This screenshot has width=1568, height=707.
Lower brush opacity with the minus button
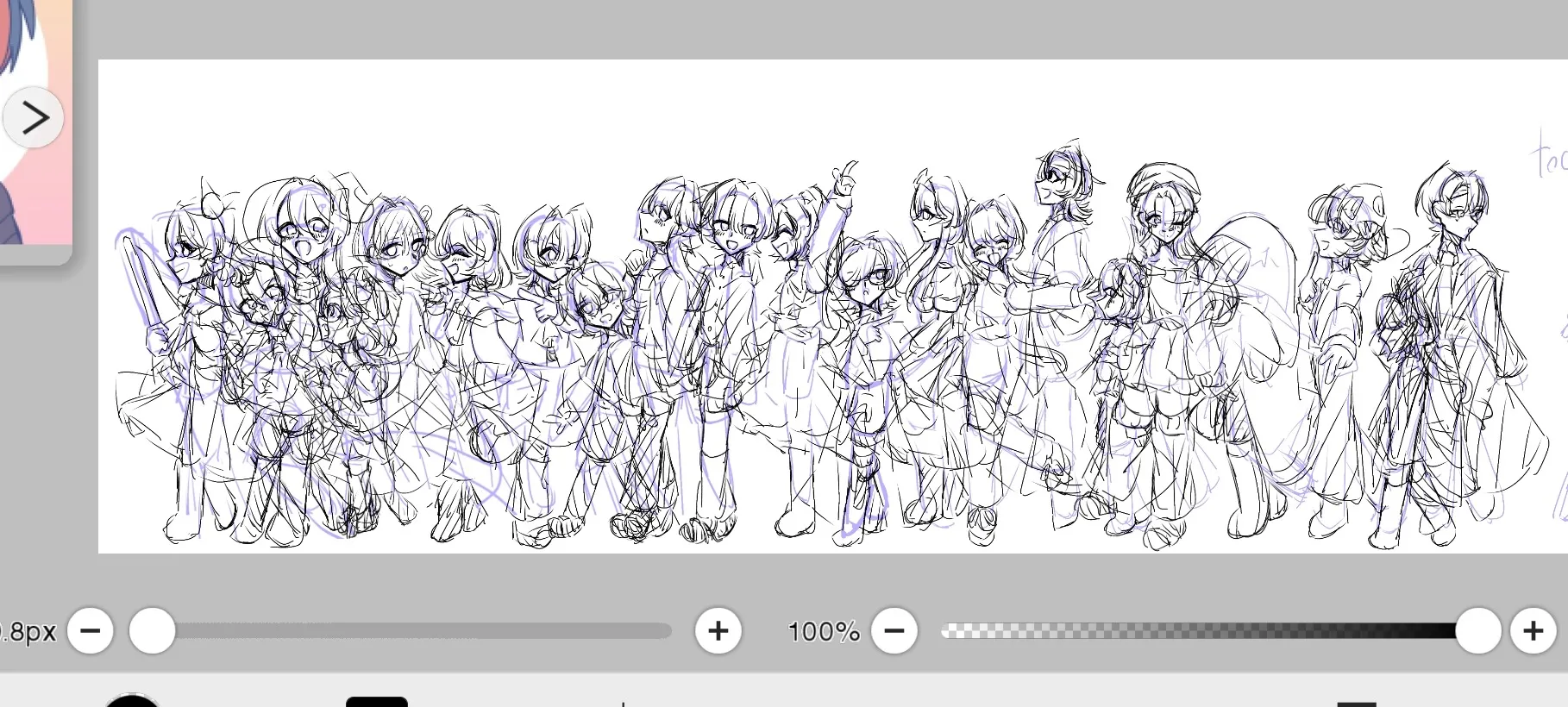click(894, 631)
